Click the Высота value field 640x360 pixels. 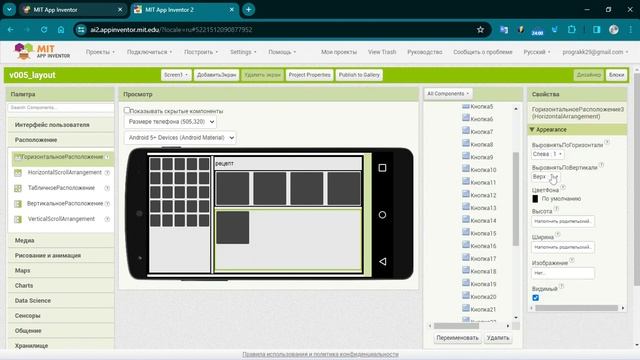tap(563, 221)
